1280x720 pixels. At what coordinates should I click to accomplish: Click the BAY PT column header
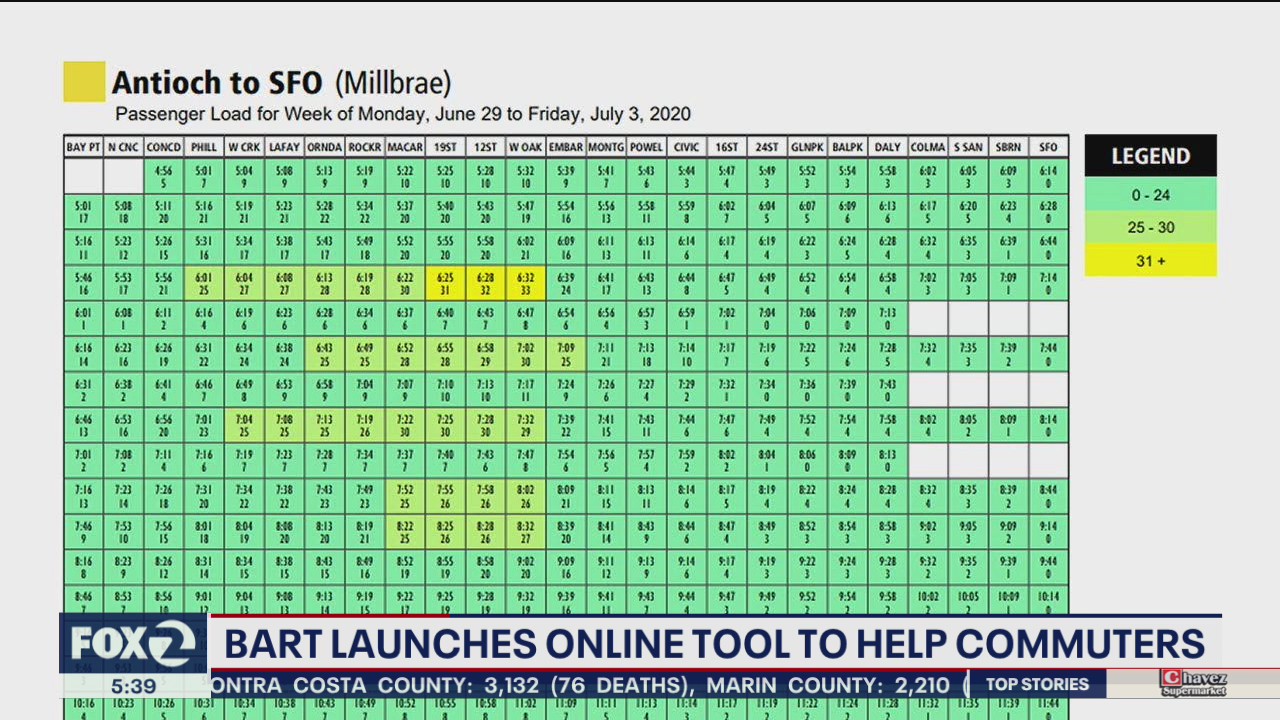(x=83, y=147)
